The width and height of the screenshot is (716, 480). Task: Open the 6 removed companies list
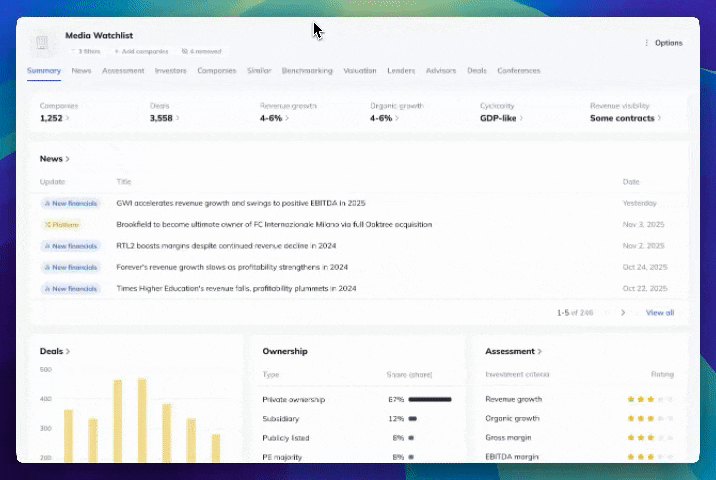click(201, 51)
